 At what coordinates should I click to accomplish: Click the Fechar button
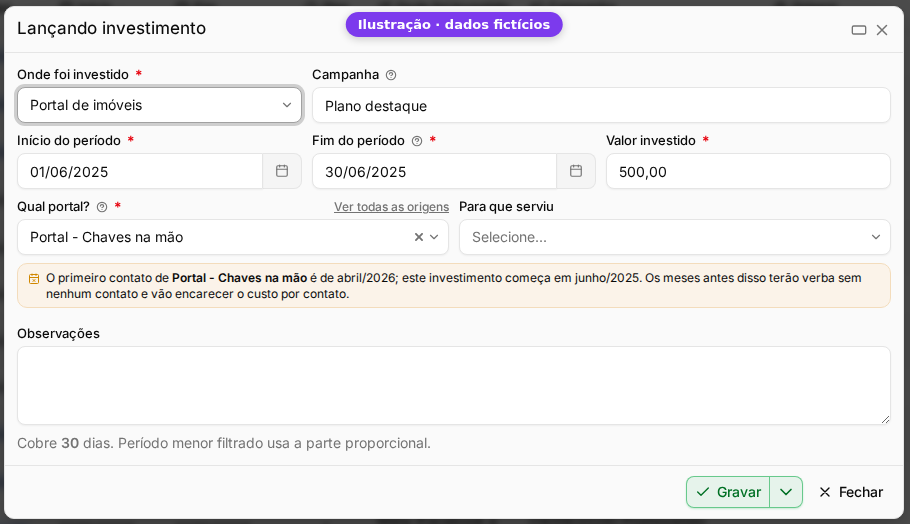851,492
